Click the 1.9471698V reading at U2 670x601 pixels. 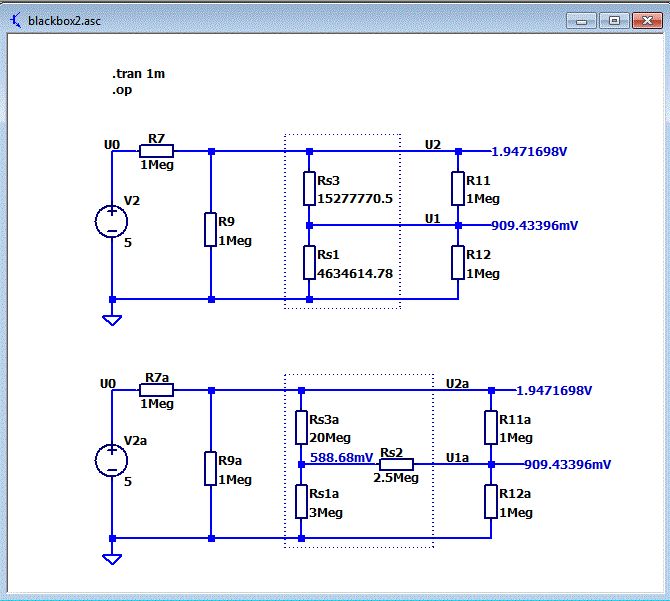click(x=529, y=152)
